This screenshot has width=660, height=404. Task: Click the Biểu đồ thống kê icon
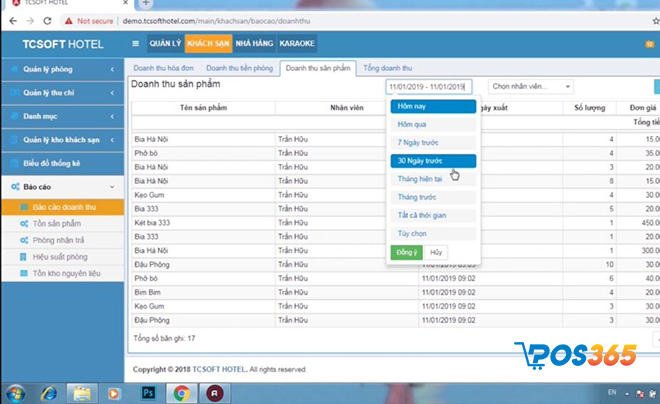coord(15,163)
